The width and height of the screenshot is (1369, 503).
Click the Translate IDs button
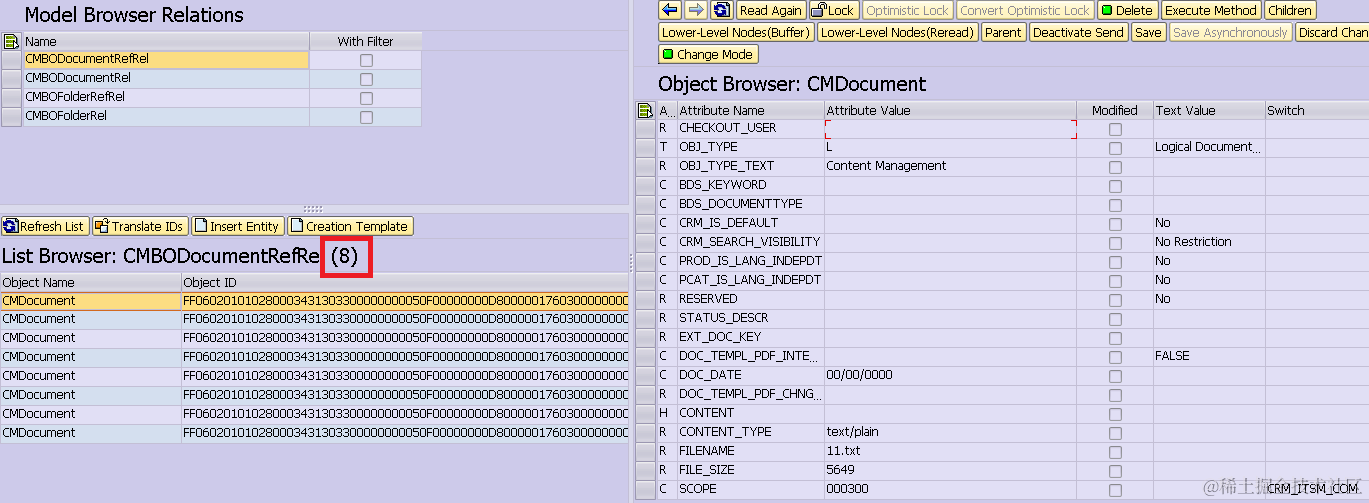pos(140,226)
